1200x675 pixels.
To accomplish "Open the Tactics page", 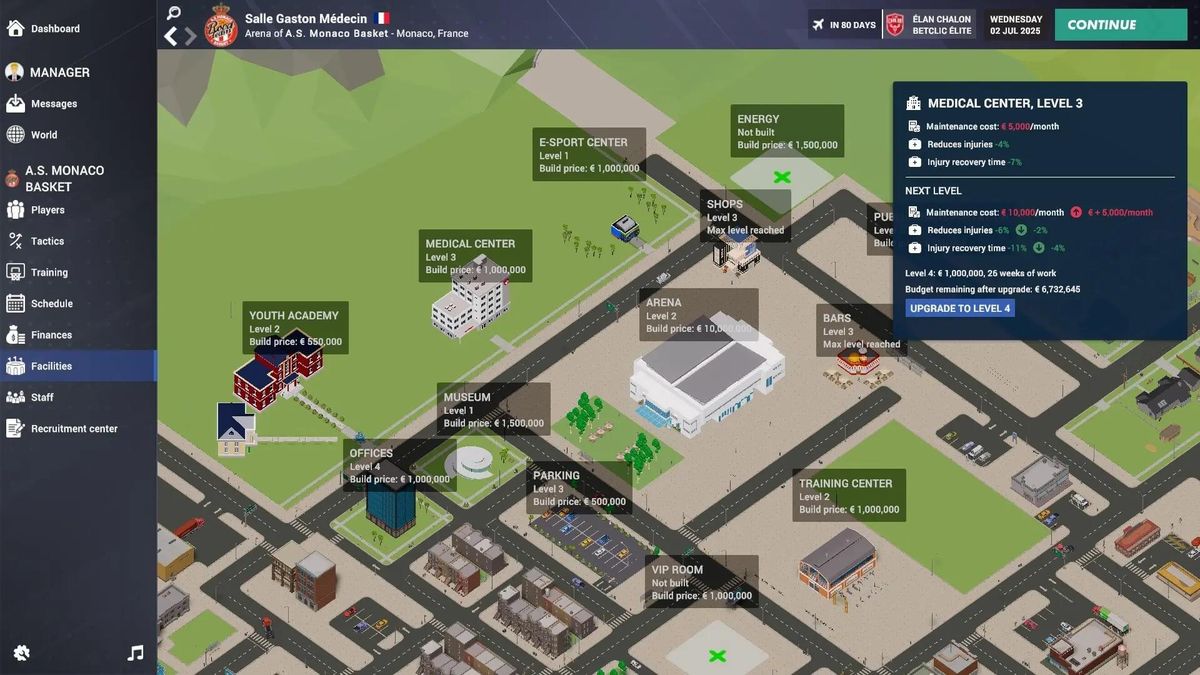I will pyautogui.click(x=47, y=241).
